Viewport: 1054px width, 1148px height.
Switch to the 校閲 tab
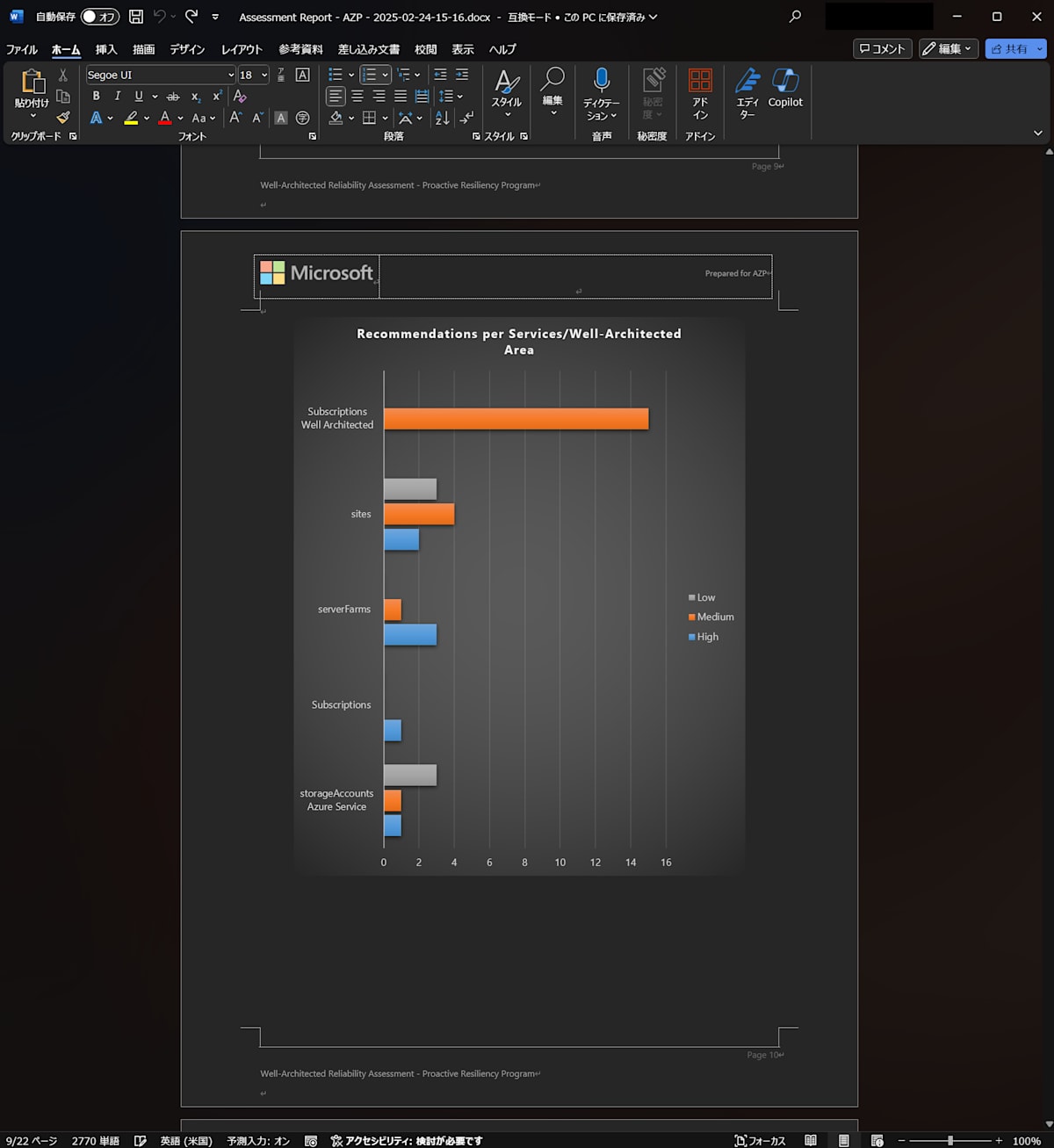pyautogui.click(x=426, y=49)
